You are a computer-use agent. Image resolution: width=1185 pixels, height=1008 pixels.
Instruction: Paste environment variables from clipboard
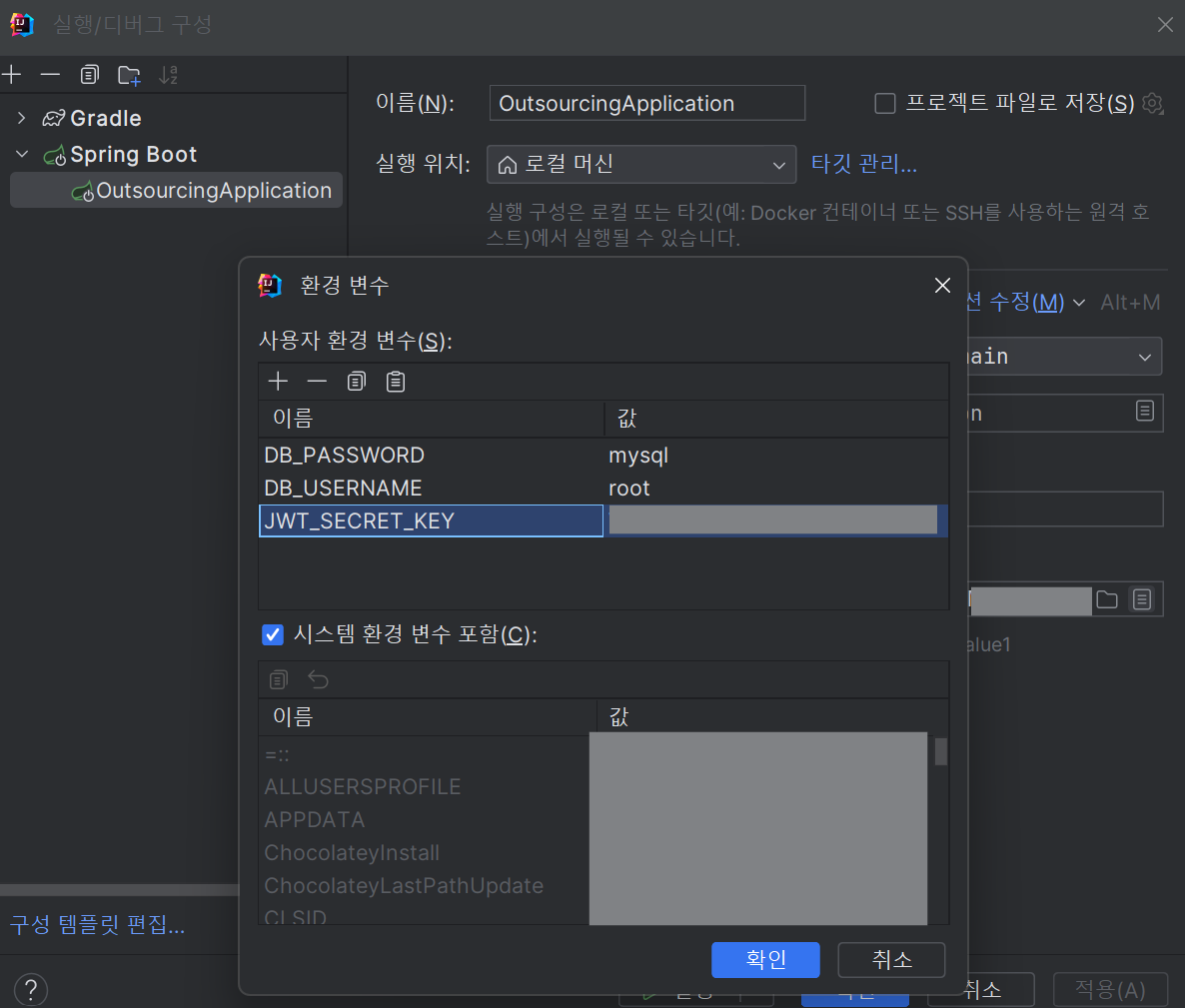(x=396, y=381)
